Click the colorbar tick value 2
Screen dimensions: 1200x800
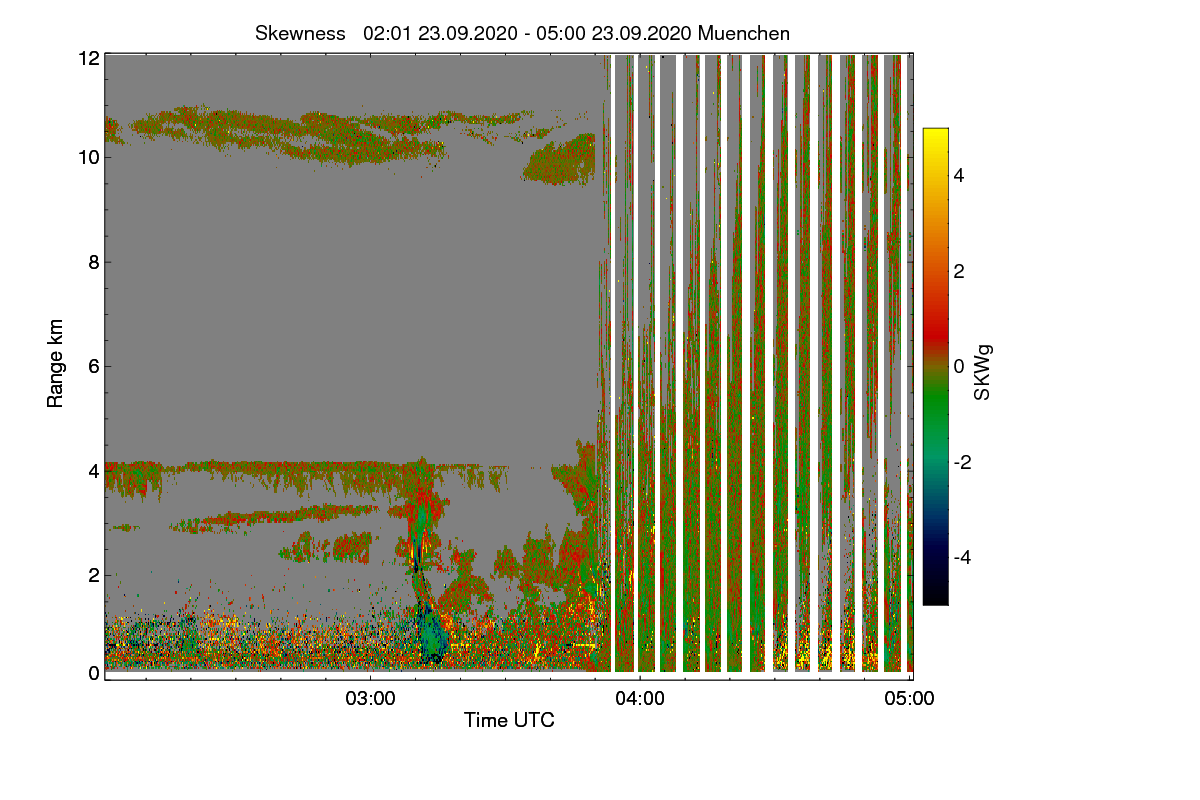960,271
